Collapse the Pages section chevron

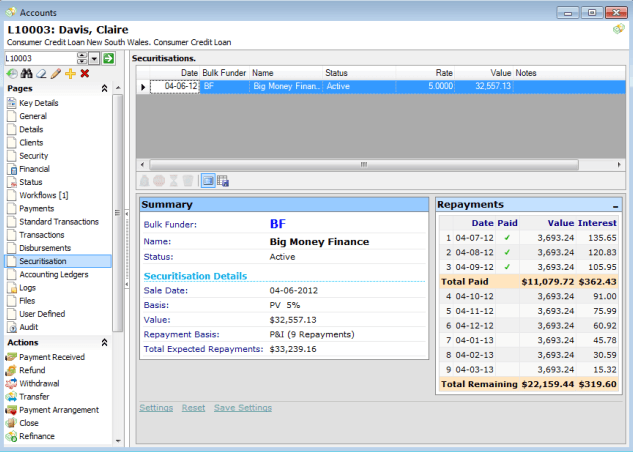(x=104, y=88)
